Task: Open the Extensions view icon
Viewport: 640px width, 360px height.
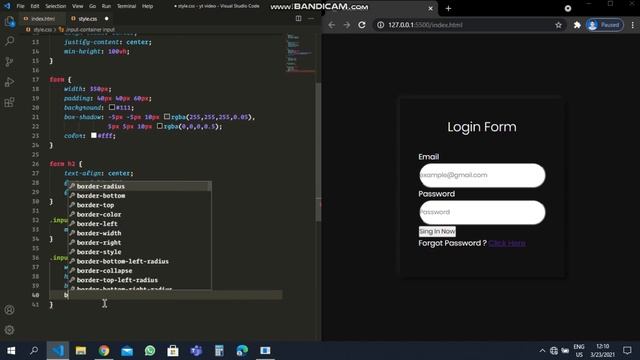Action: coord(9,102)
